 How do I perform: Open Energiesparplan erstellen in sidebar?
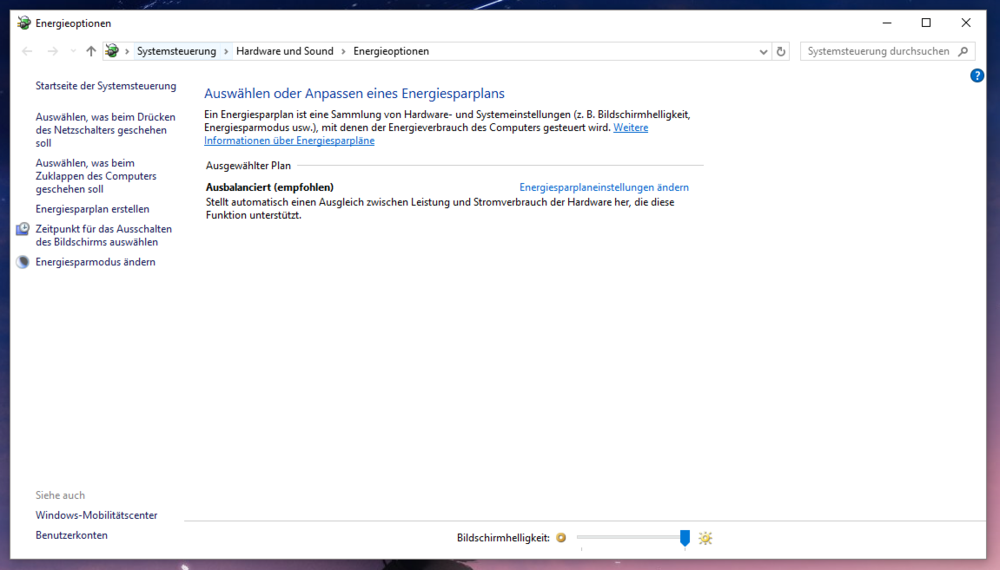pyautogui.click(x=92, y=209)
